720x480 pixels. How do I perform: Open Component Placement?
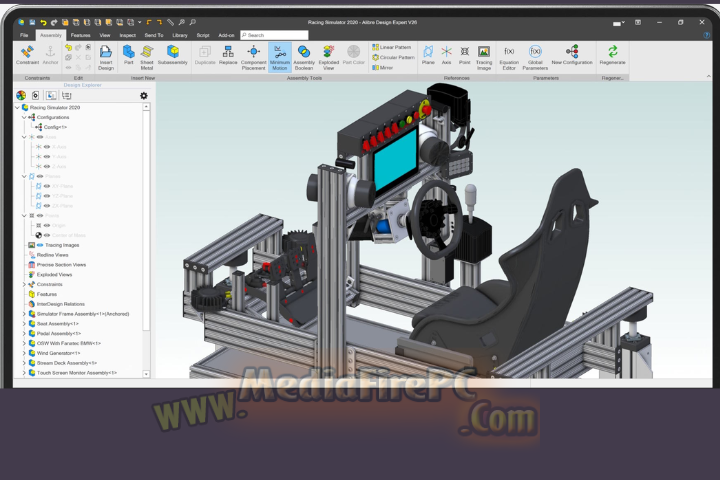coord(253,57)
